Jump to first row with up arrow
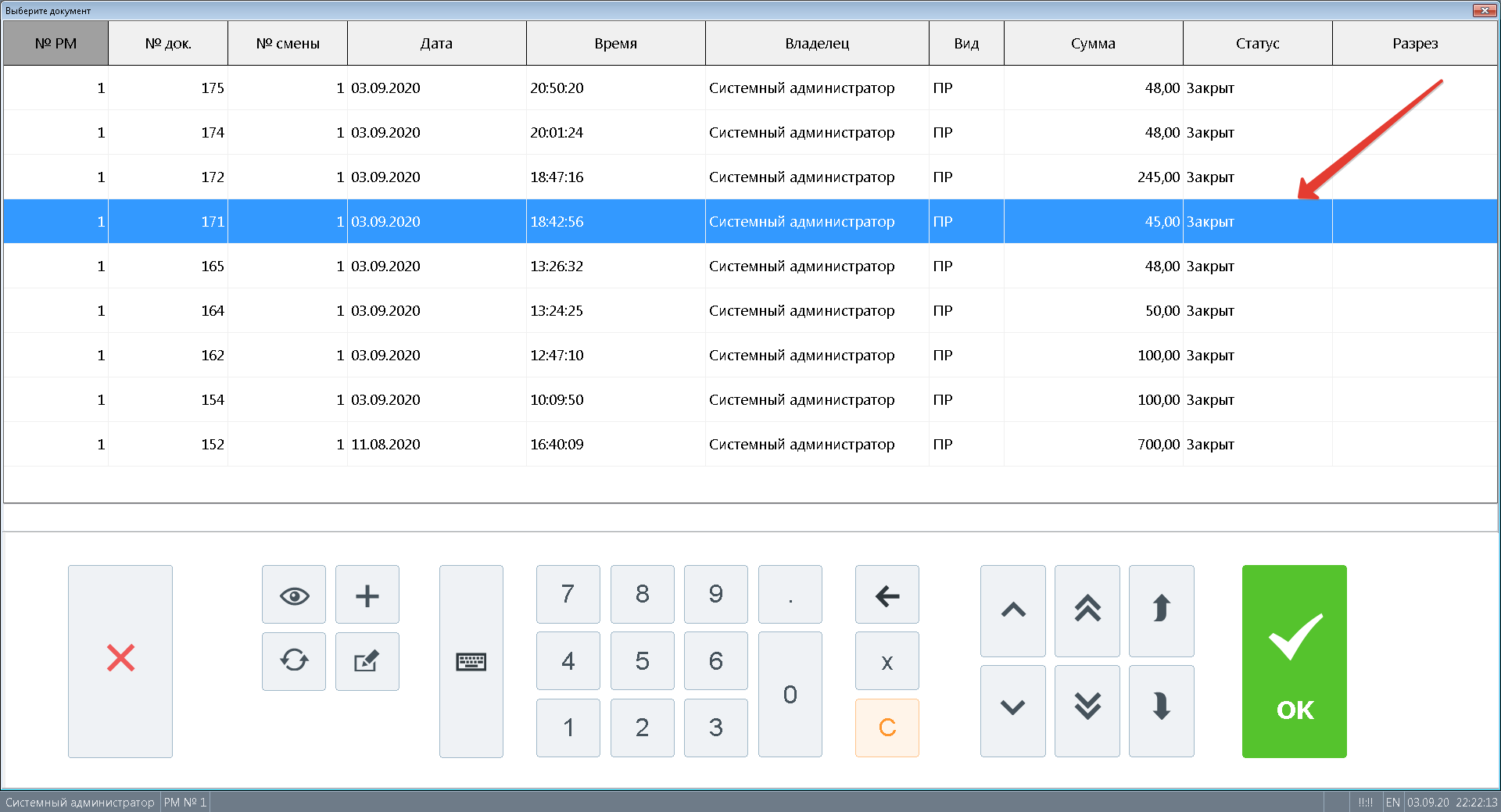The height and width of the screenshot is (812, 1501). (x=1162, y=610)
